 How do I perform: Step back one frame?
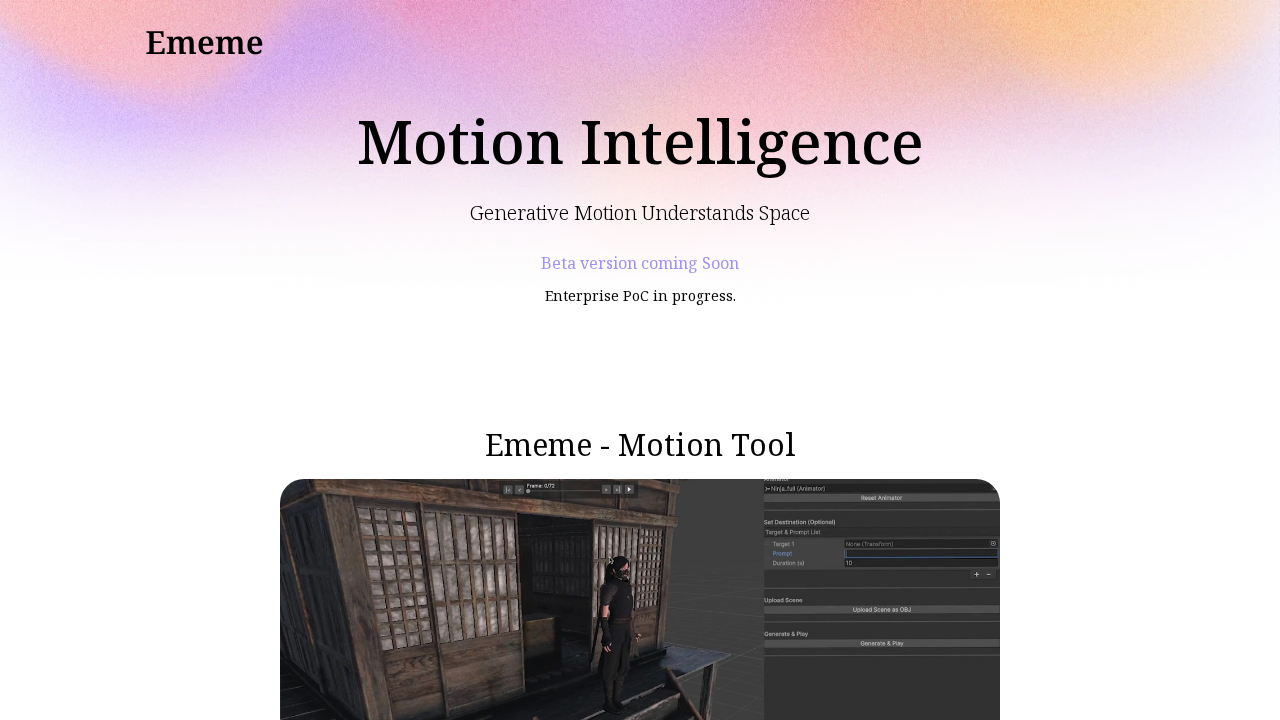[520, 490]
